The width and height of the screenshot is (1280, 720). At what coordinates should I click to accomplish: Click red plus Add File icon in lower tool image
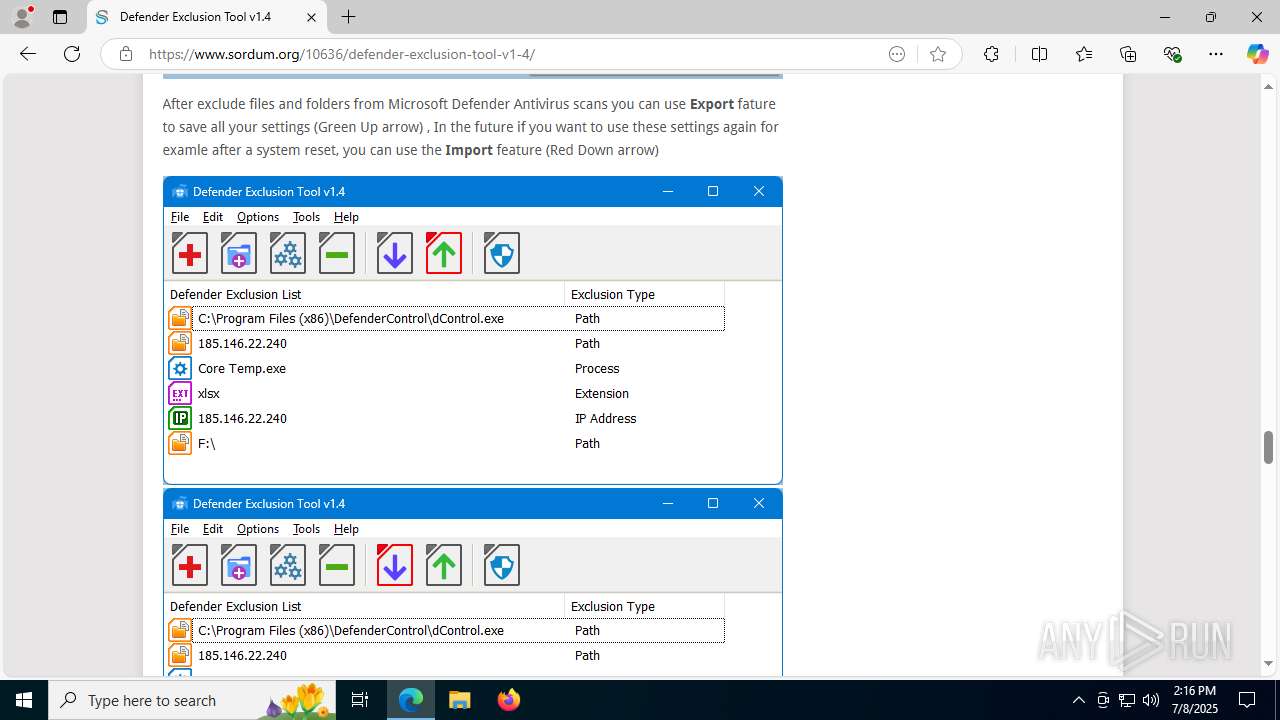189,566
